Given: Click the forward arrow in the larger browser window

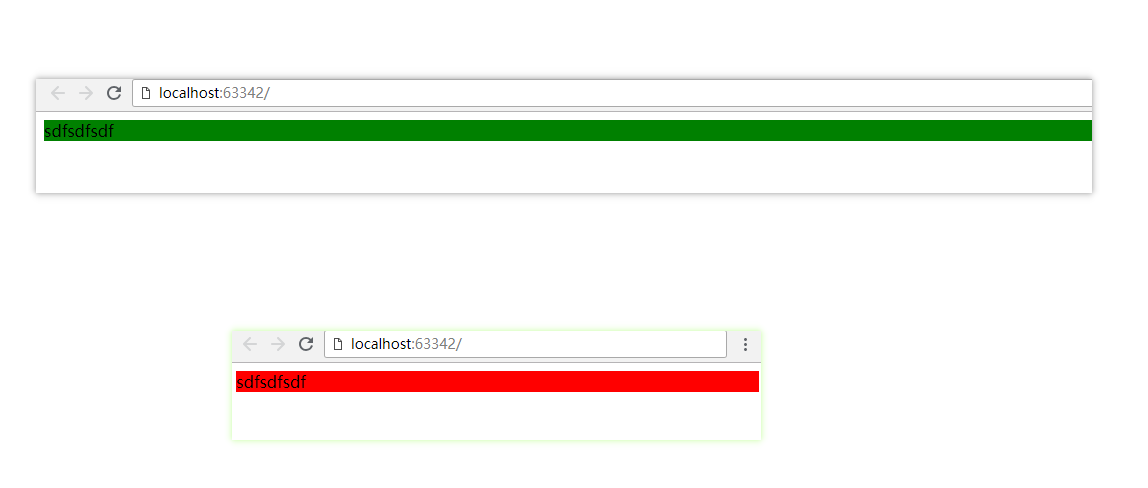Looking at the screenshot, I should 86,93.
